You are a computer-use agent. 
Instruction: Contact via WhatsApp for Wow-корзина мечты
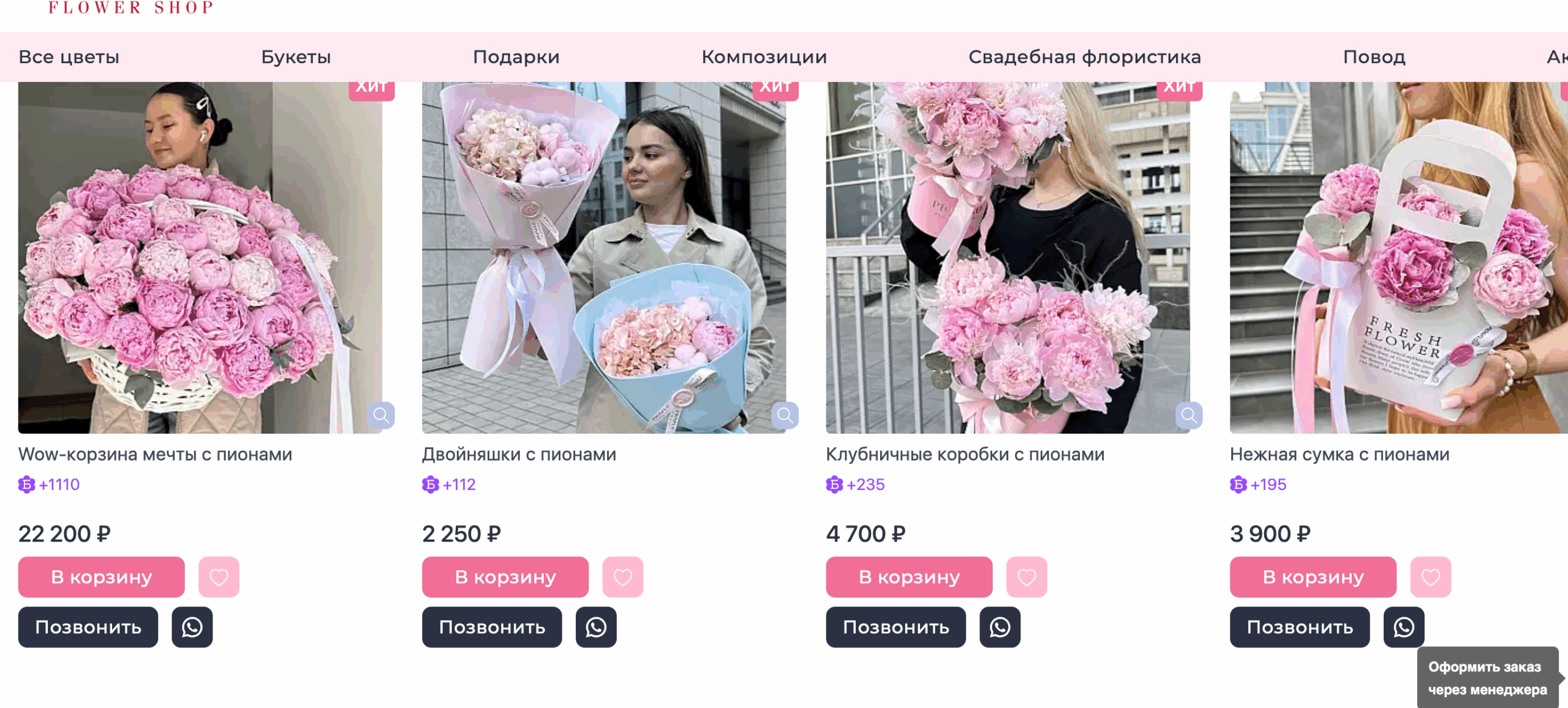tap(192, 627)
